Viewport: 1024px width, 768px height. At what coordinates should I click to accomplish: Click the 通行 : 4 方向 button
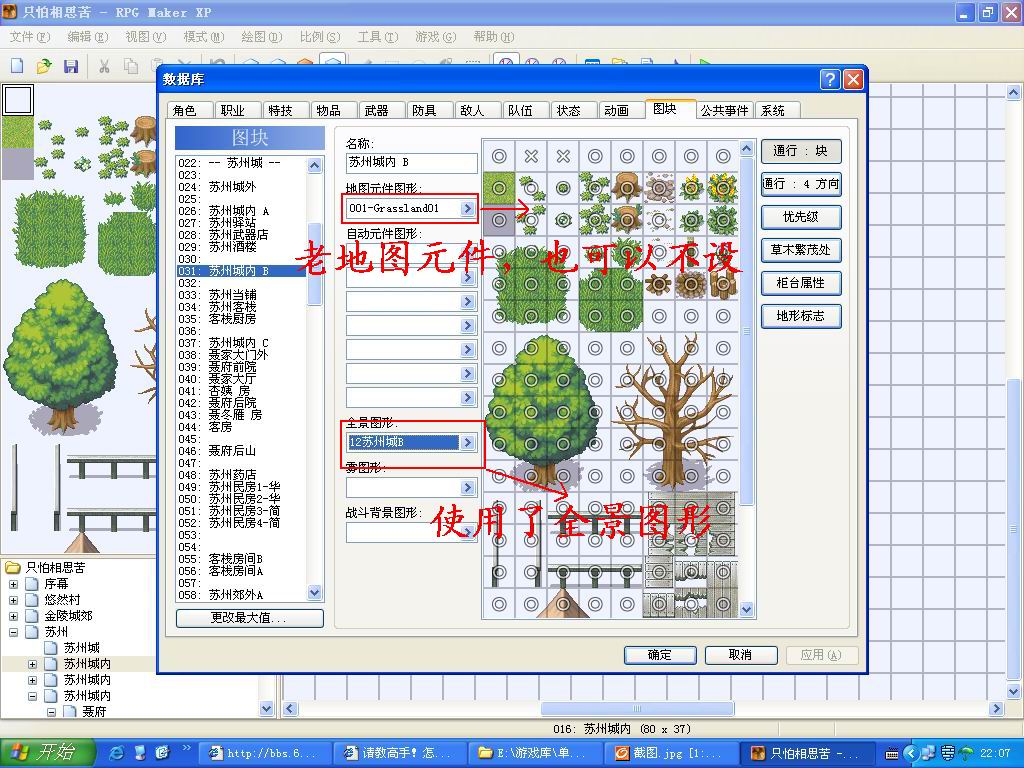pos(801,184)
